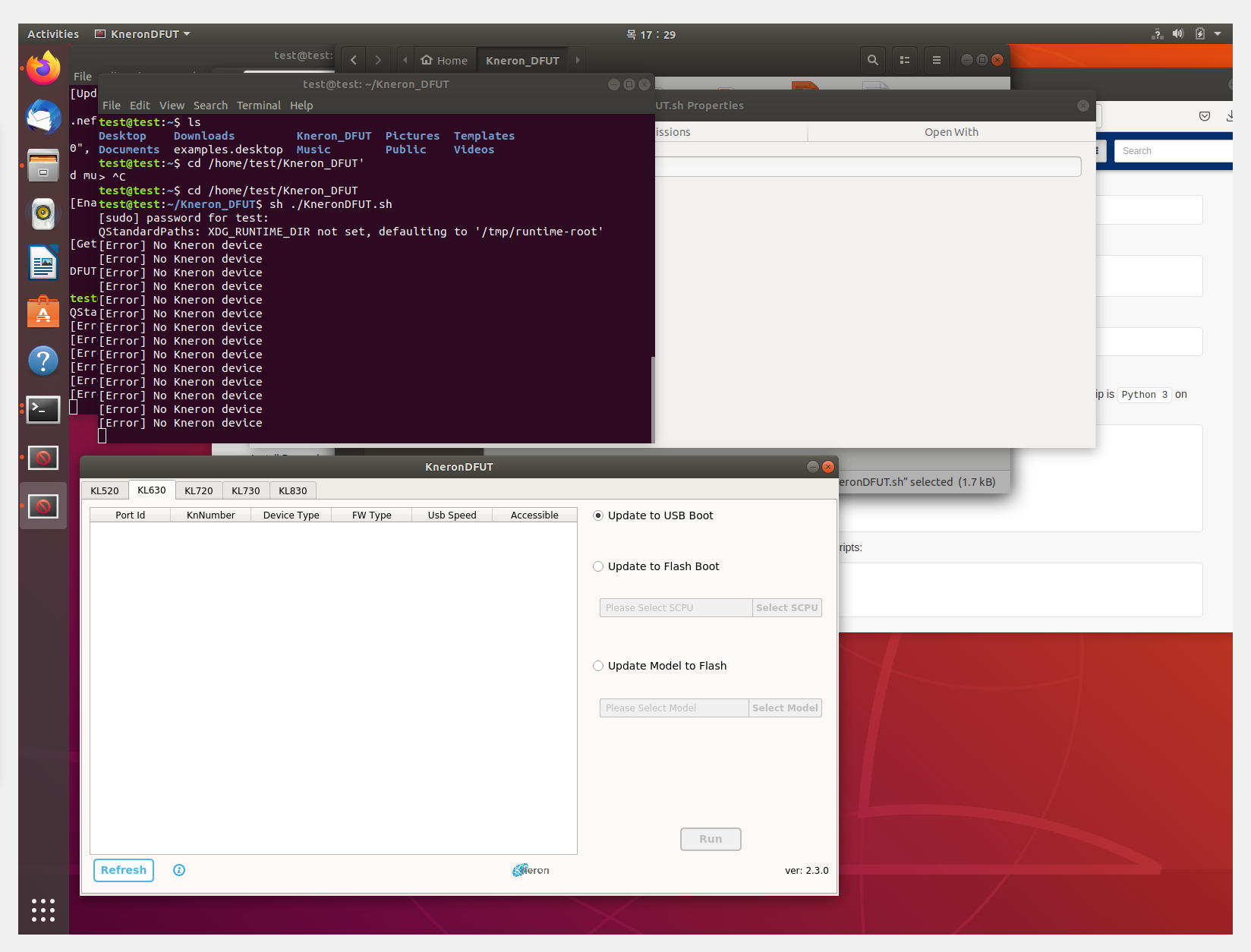Click the Please Select SCPU field

(676, 608)
